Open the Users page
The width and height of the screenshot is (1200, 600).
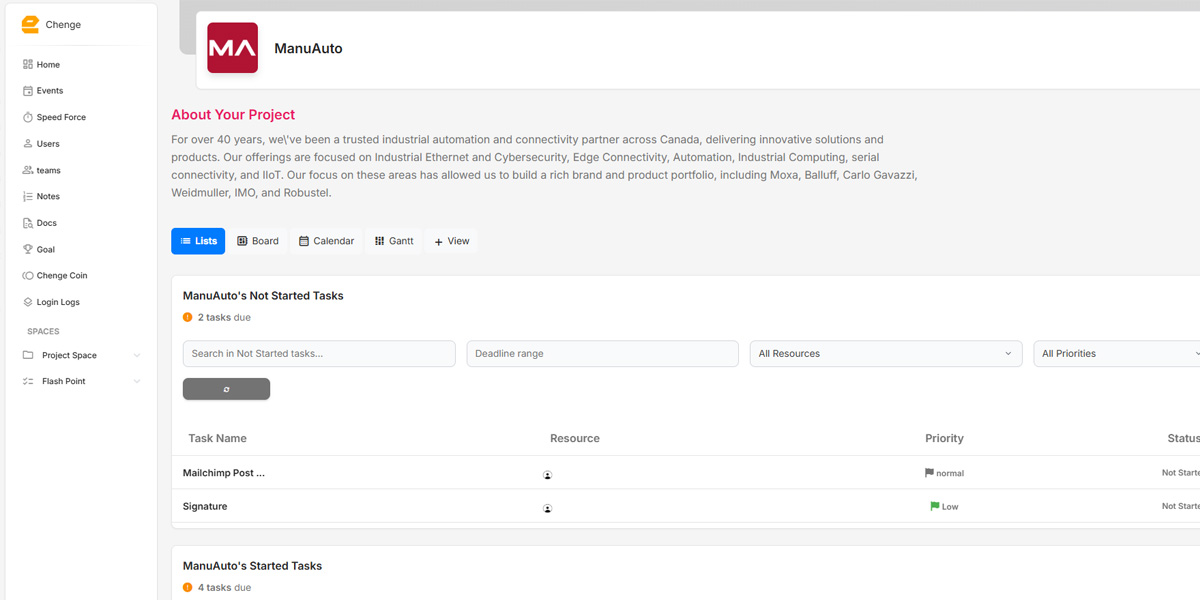click(x=48, y=144)
